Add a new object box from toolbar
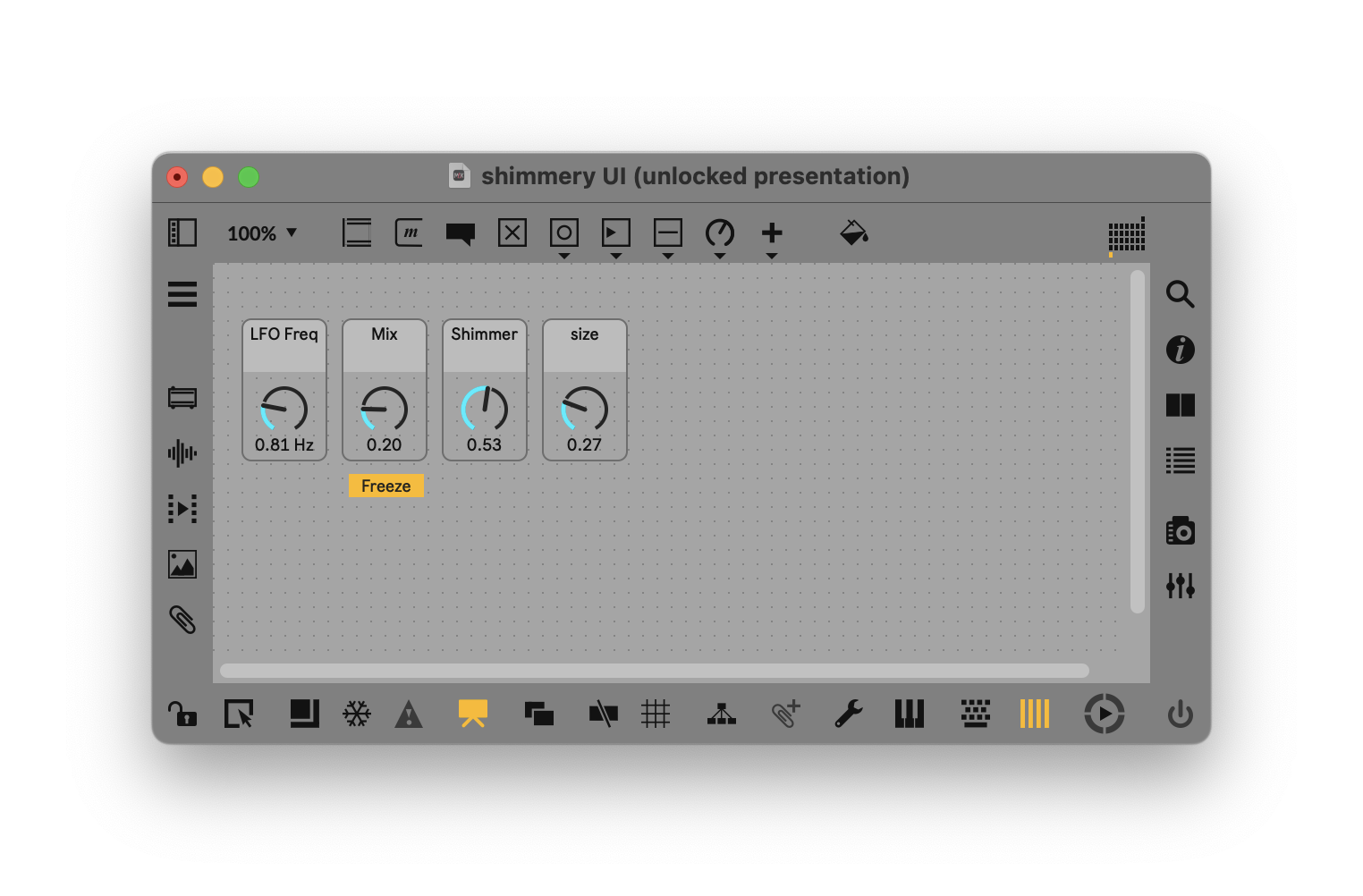1363x896 pixels. pos(357,233)
